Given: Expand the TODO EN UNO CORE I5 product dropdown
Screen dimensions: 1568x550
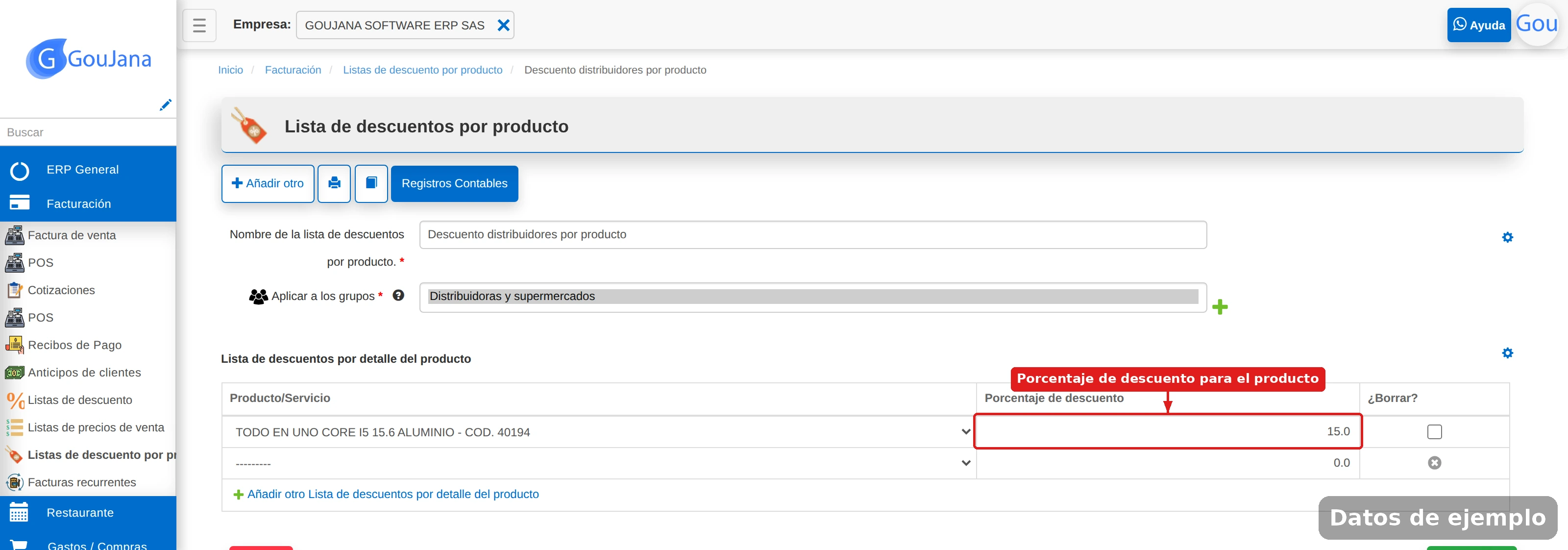Looking at the screenshot, I should pyautogui.click(x=603, y=432).
